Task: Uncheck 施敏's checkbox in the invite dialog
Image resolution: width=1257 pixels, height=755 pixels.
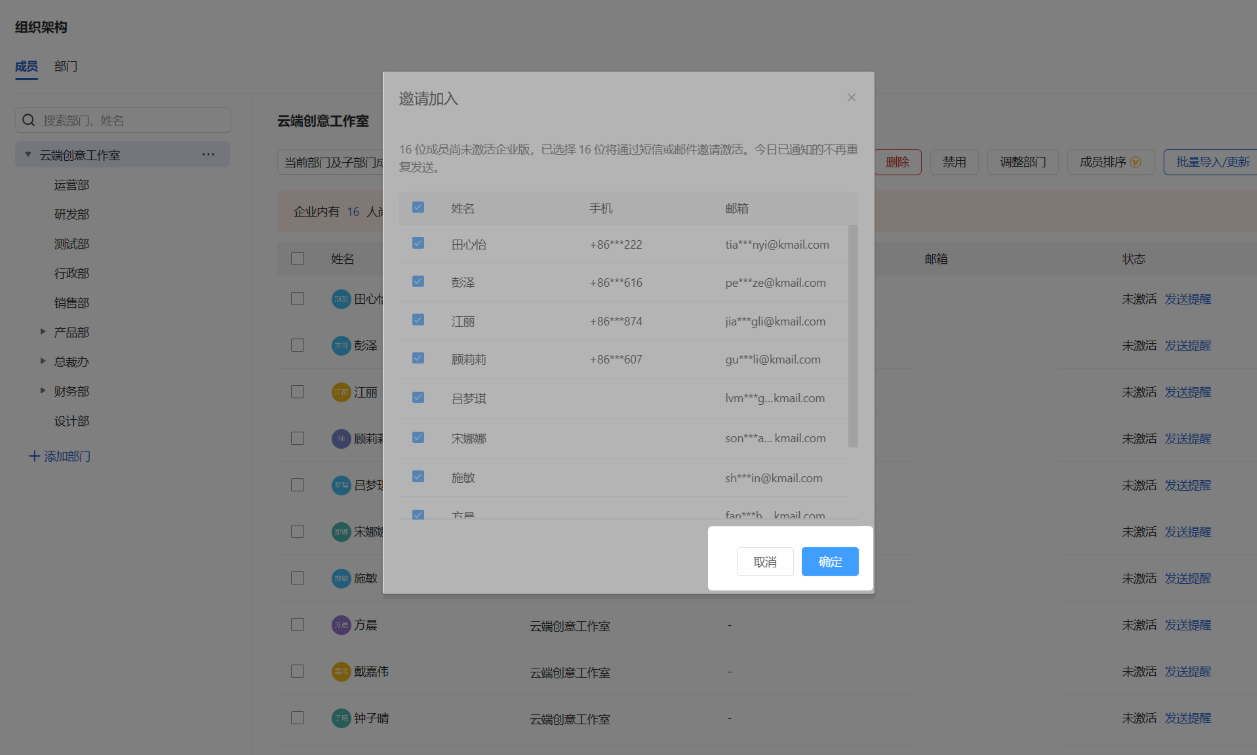Action: pyautogui.click(x=418, y=476)
